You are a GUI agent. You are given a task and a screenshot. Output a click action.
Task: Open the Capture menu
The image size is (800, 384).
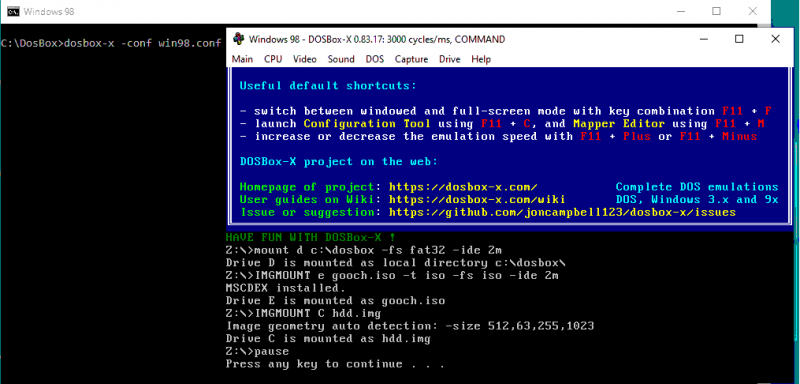coord(411,59)
